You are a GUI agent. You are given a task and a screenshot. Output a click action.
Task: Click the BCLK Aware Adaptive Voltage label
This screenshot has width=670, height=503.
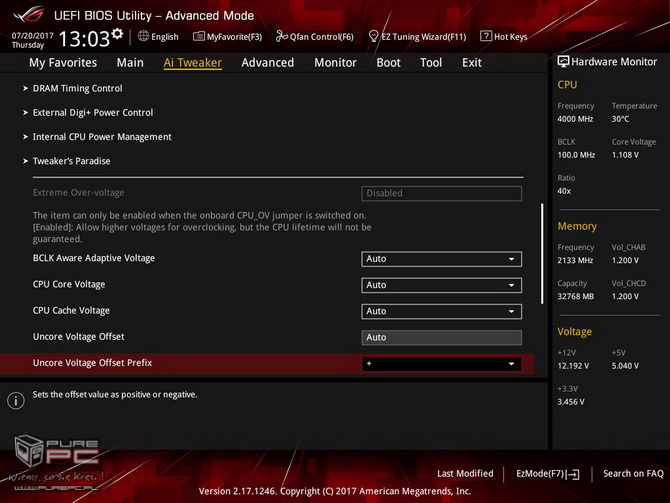tap(94, 258)
